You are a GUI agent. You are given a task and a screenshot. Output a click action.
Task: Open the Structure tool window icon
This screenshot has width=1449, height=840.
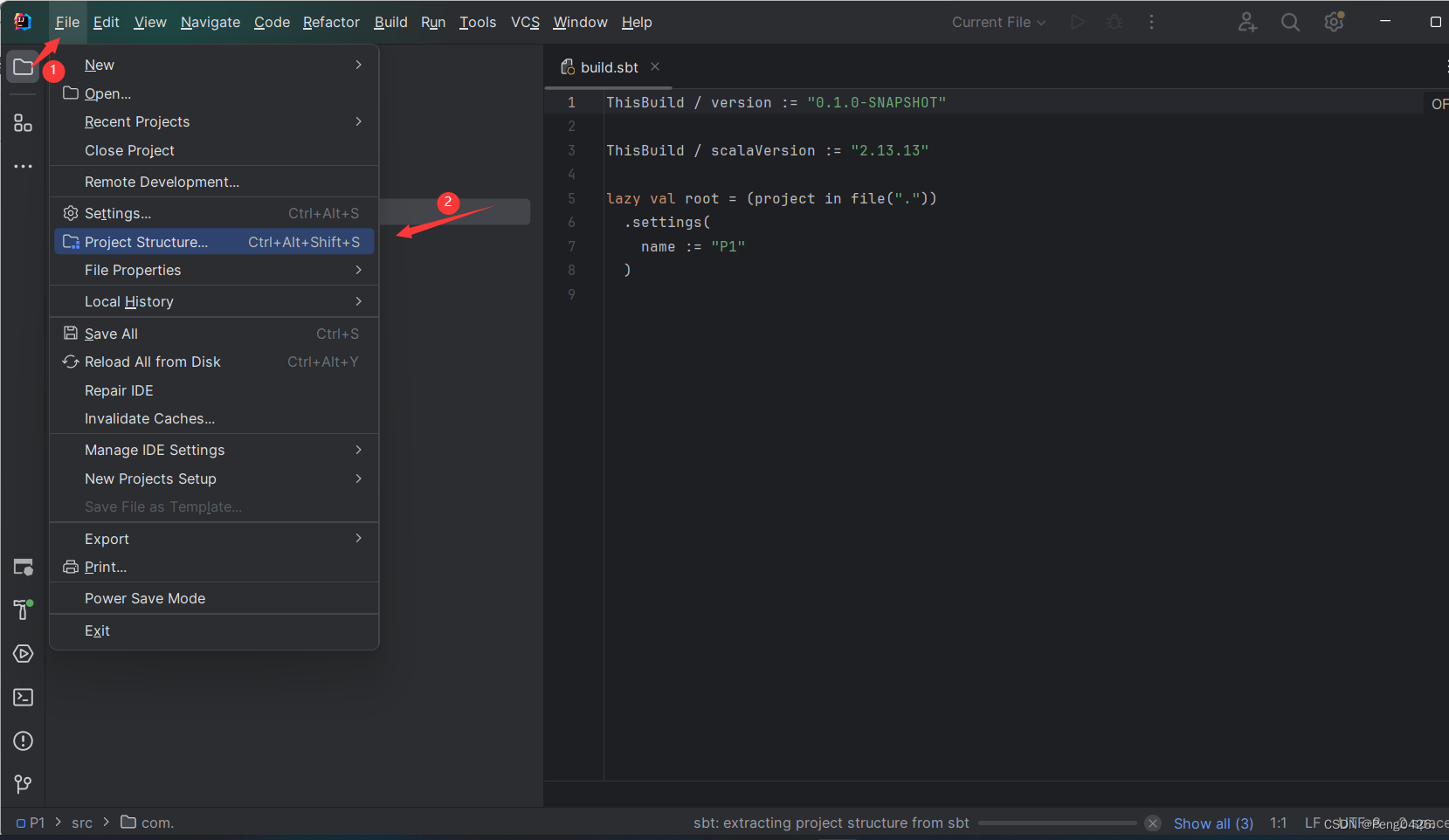pyautogui.click(x=24, y=123)
